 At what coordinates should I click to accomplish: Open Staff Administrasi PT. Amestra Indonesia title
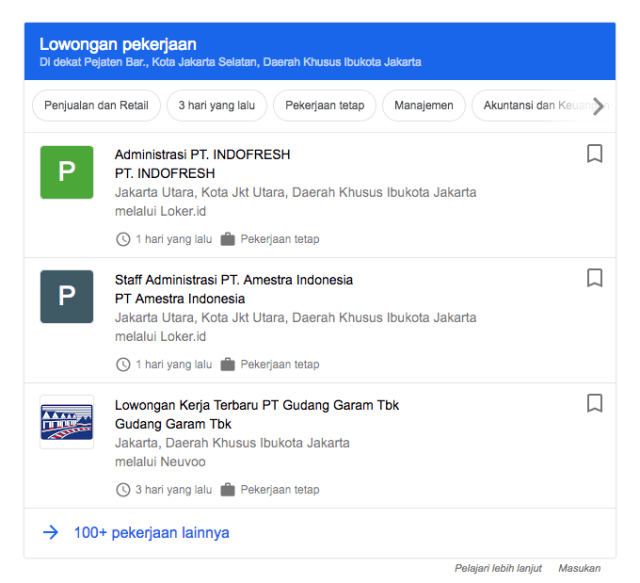tap(234, 280)
